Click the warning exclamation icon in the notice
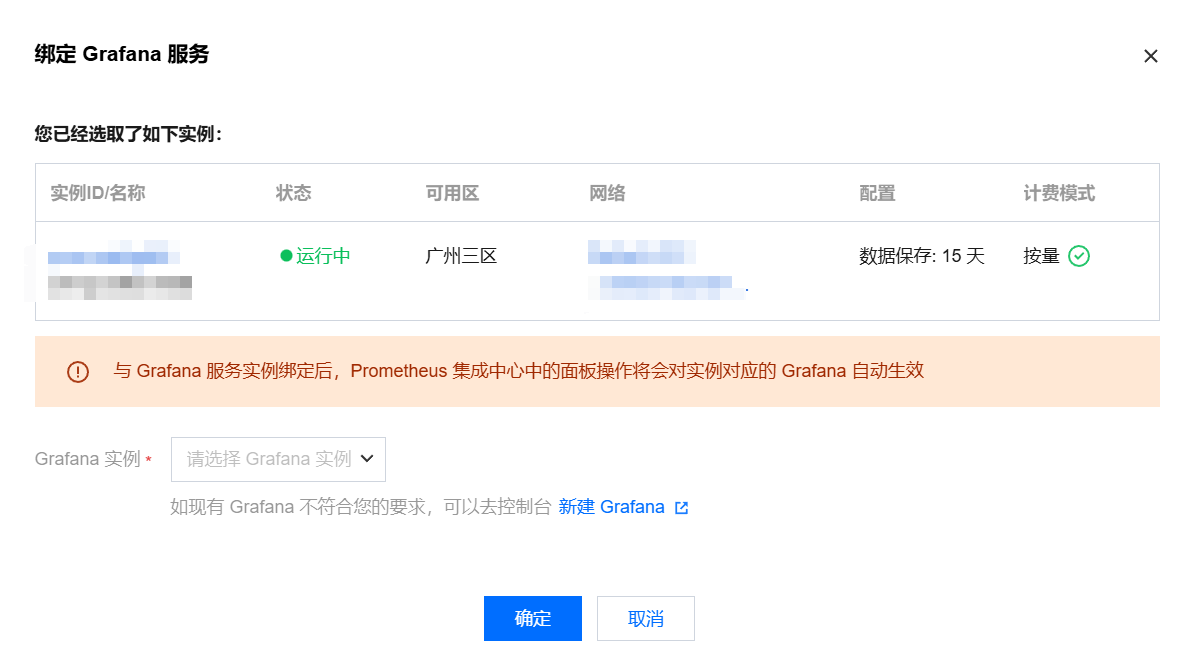 click(x=78, y=372)
